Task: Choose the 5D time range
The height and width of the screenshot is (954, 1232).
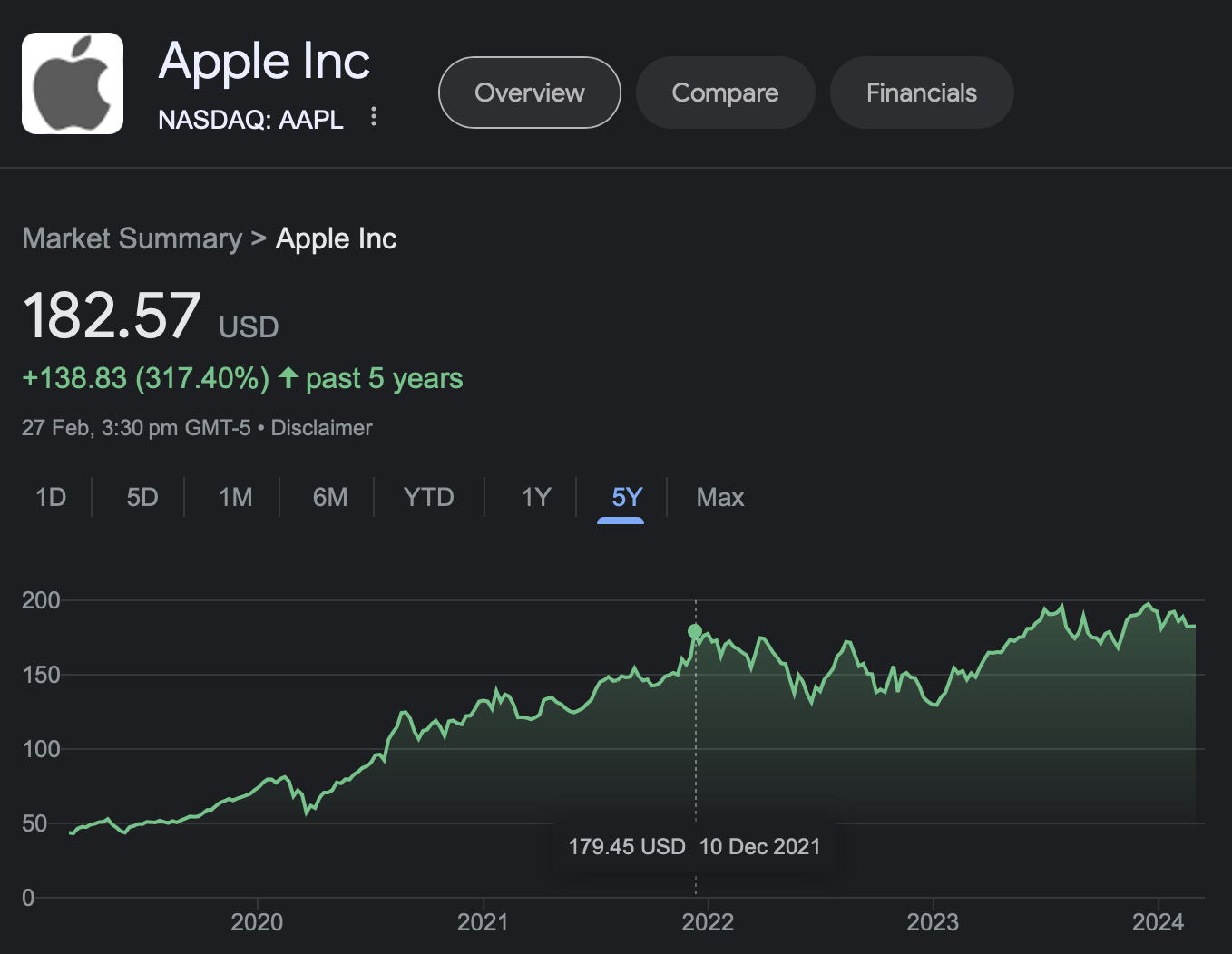Action: pyautogui.click(x=142, y=497)
